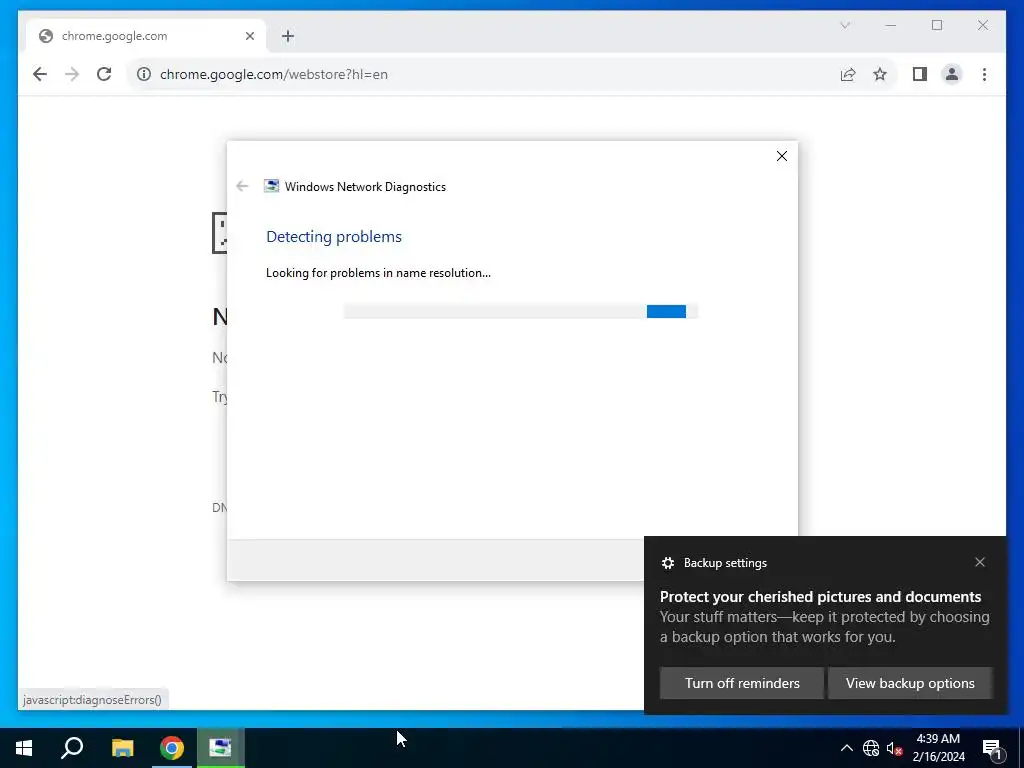Close the Chrome window
The height and width of the screenshot is (768, 1024).
[983, 25]
